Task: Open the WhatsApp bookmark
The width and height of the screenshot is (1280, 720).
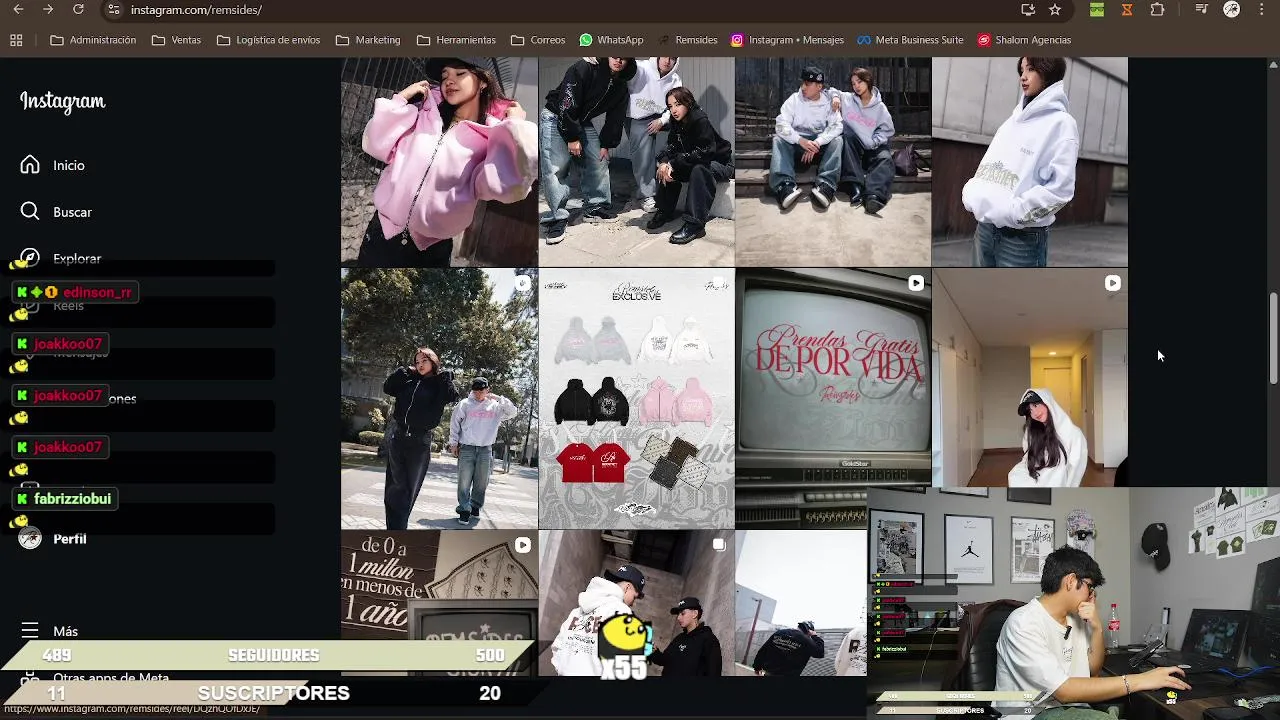Action: point(611,40)
